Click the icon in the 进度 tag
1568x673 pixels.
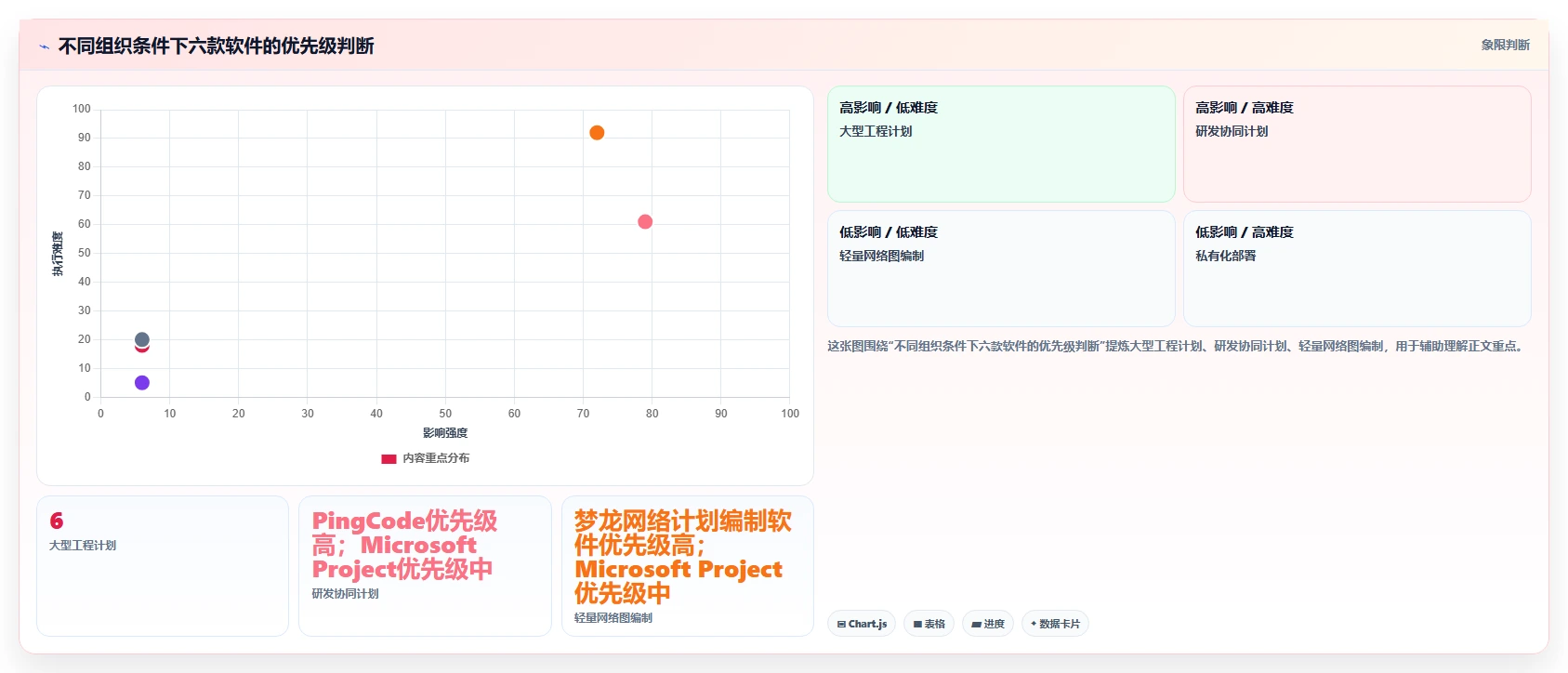click(976, 625)
